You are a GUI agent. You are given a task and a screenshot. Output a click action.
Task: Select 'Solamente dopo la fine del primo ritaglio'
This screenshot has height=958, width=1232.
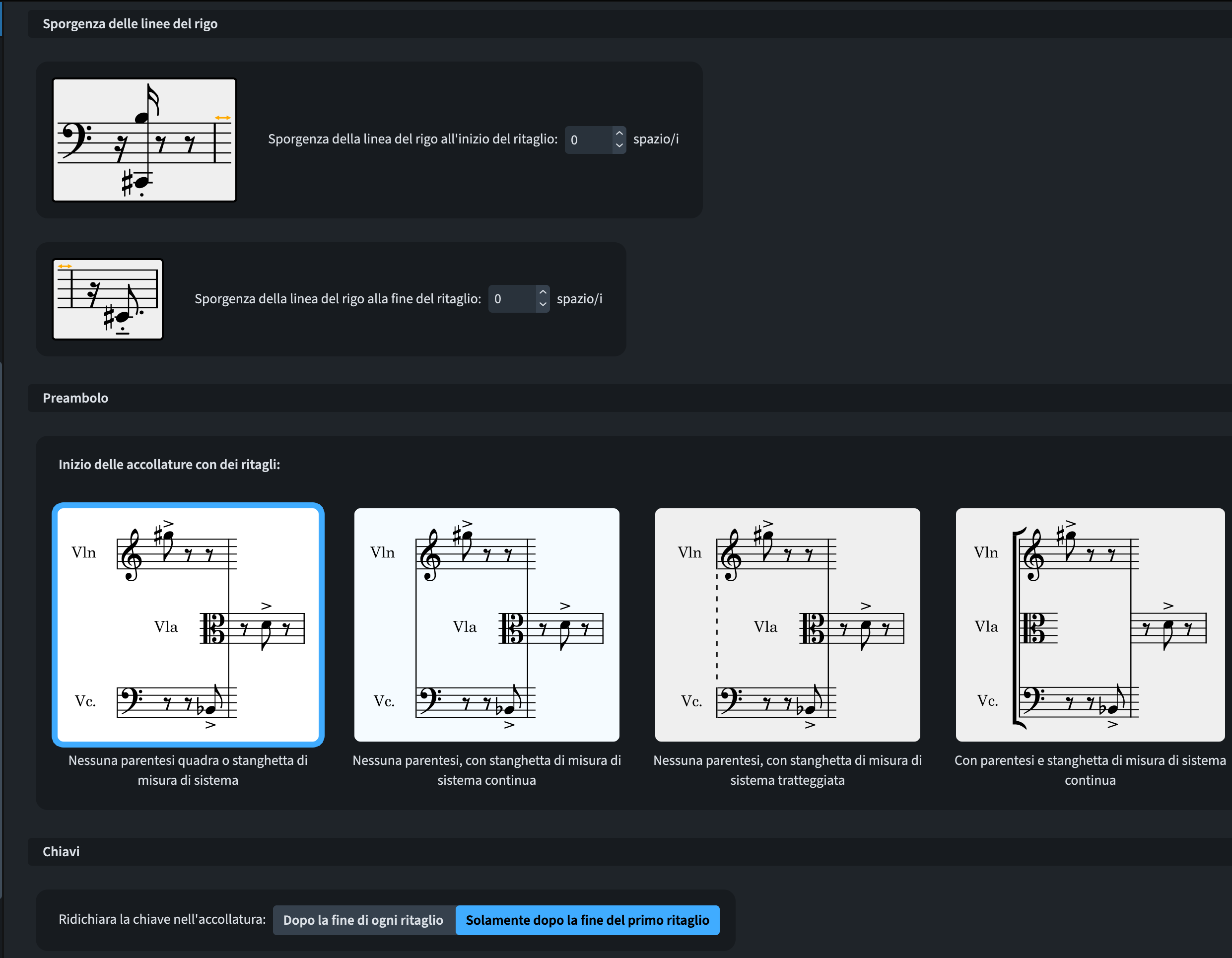(587, 920)
